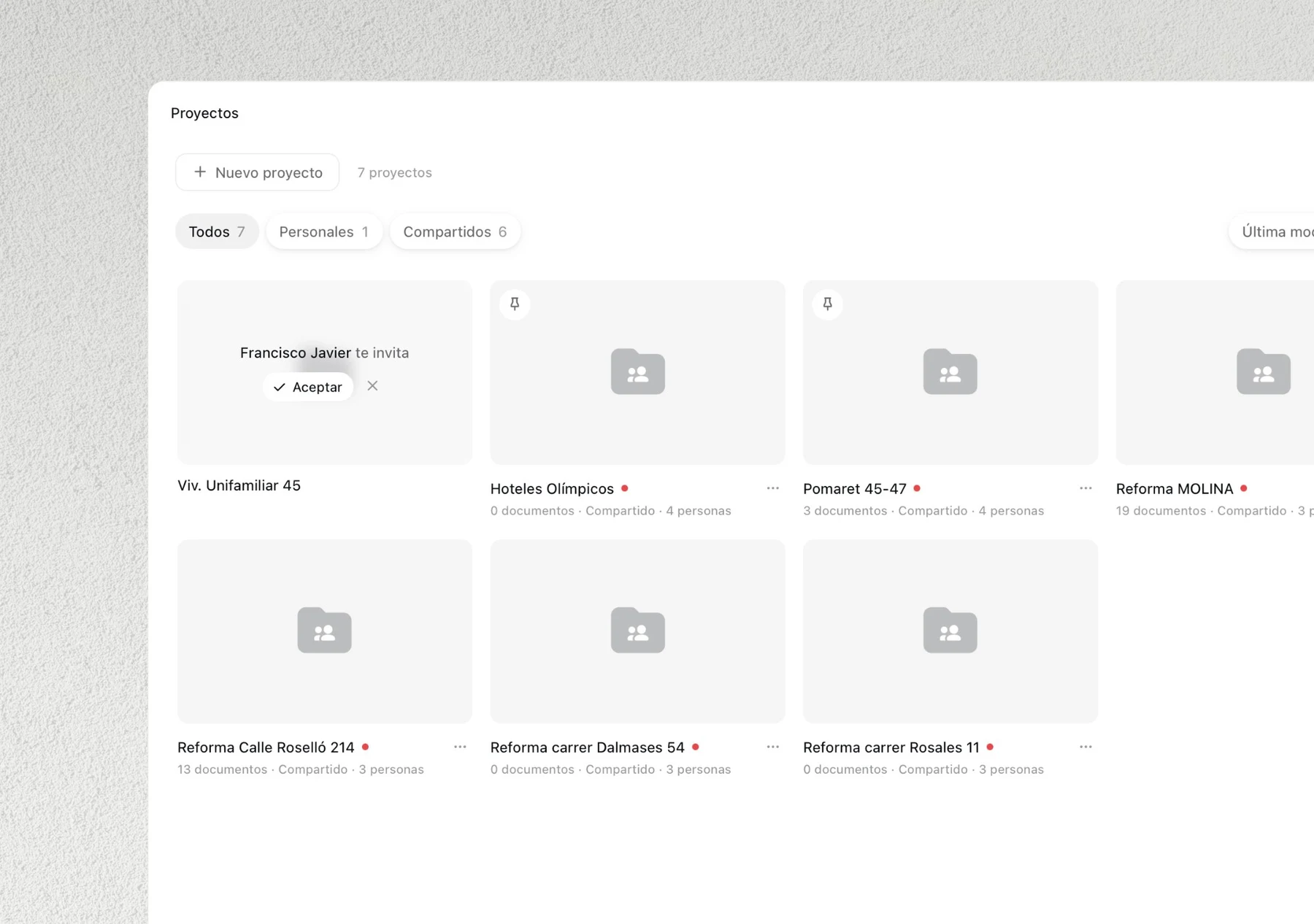Open the Hoteles Olímpicos project title

pyautogui.click(x=552, y=488)
